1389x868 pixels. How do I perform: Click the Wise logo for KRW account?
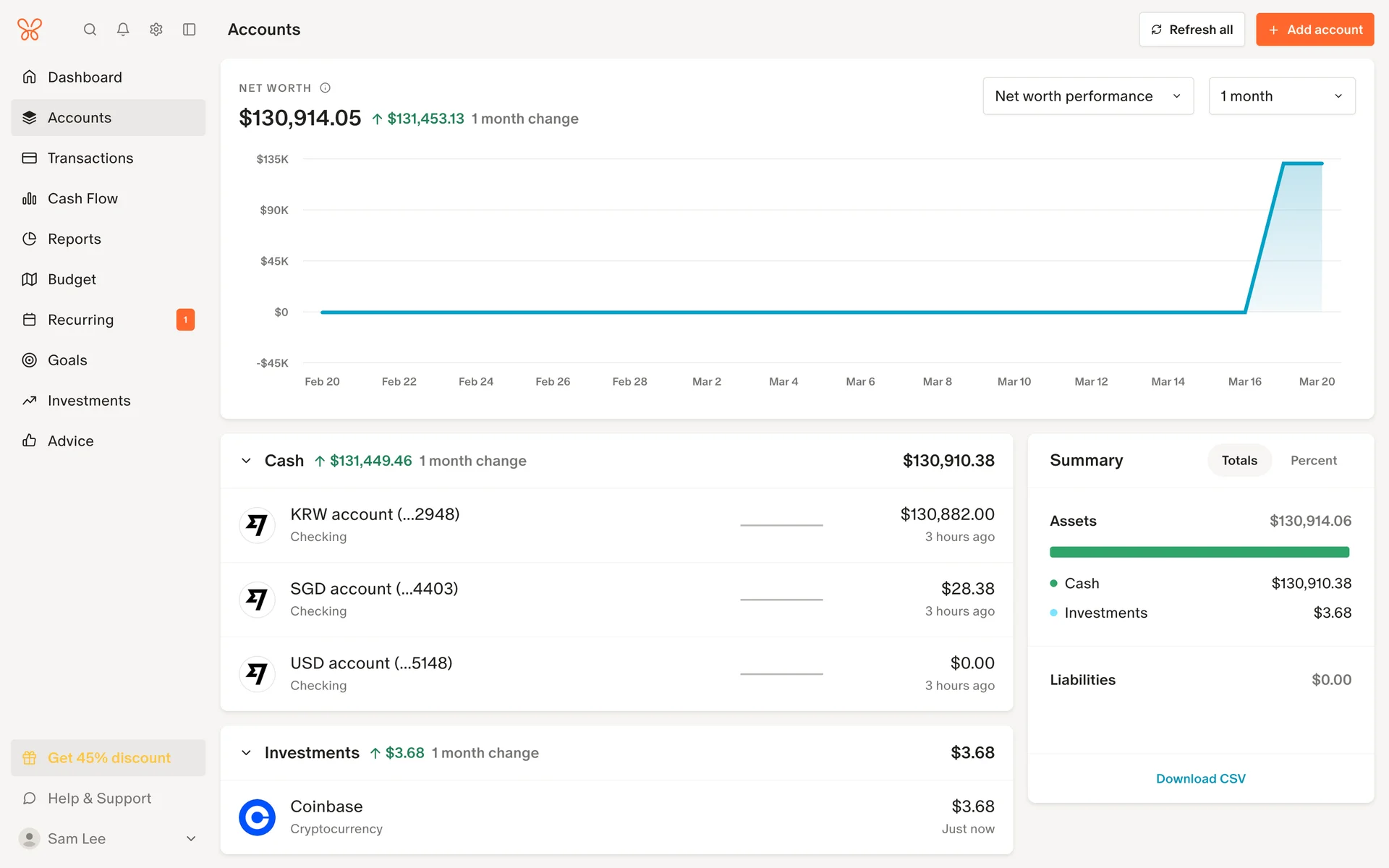click(257, 525)
